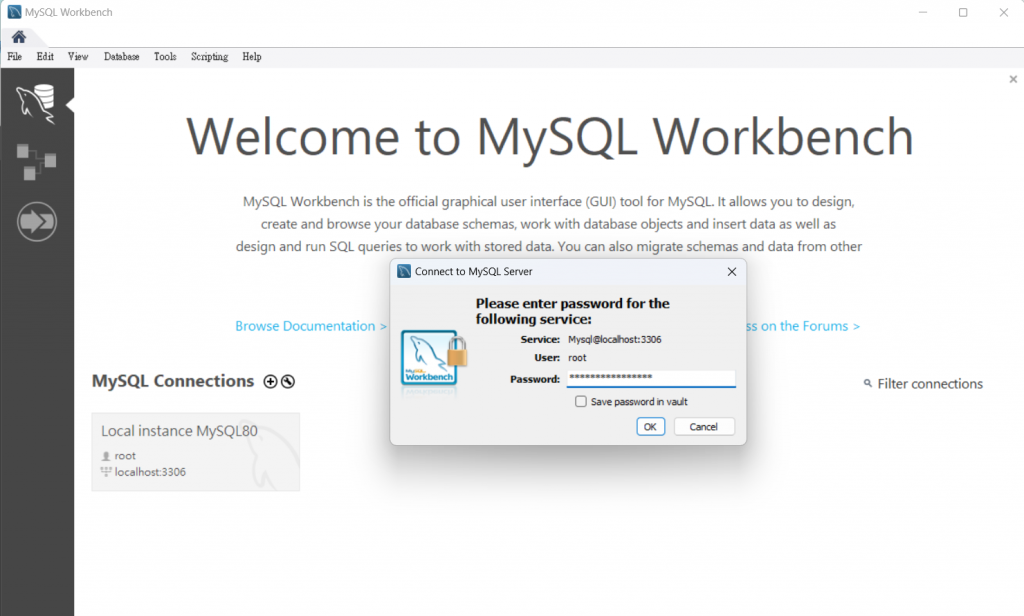Open the Edit menu

tap(45, 57)
